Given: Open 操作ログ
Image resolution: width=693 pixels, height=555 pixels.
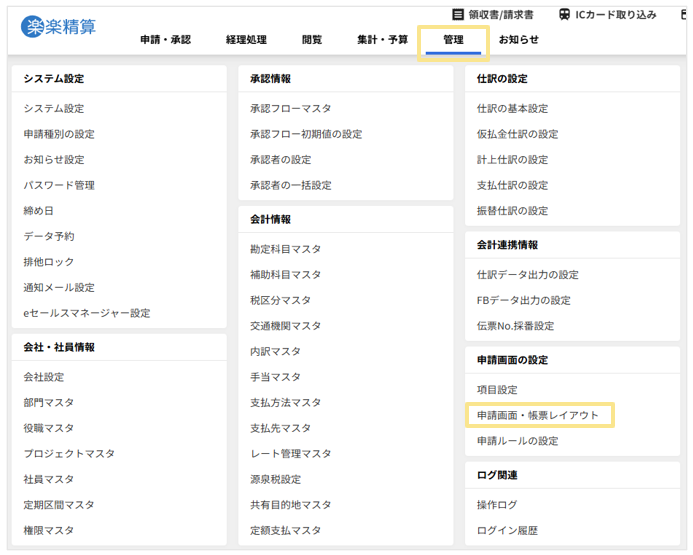Looking at the screenshot, I should coord(497,505).
